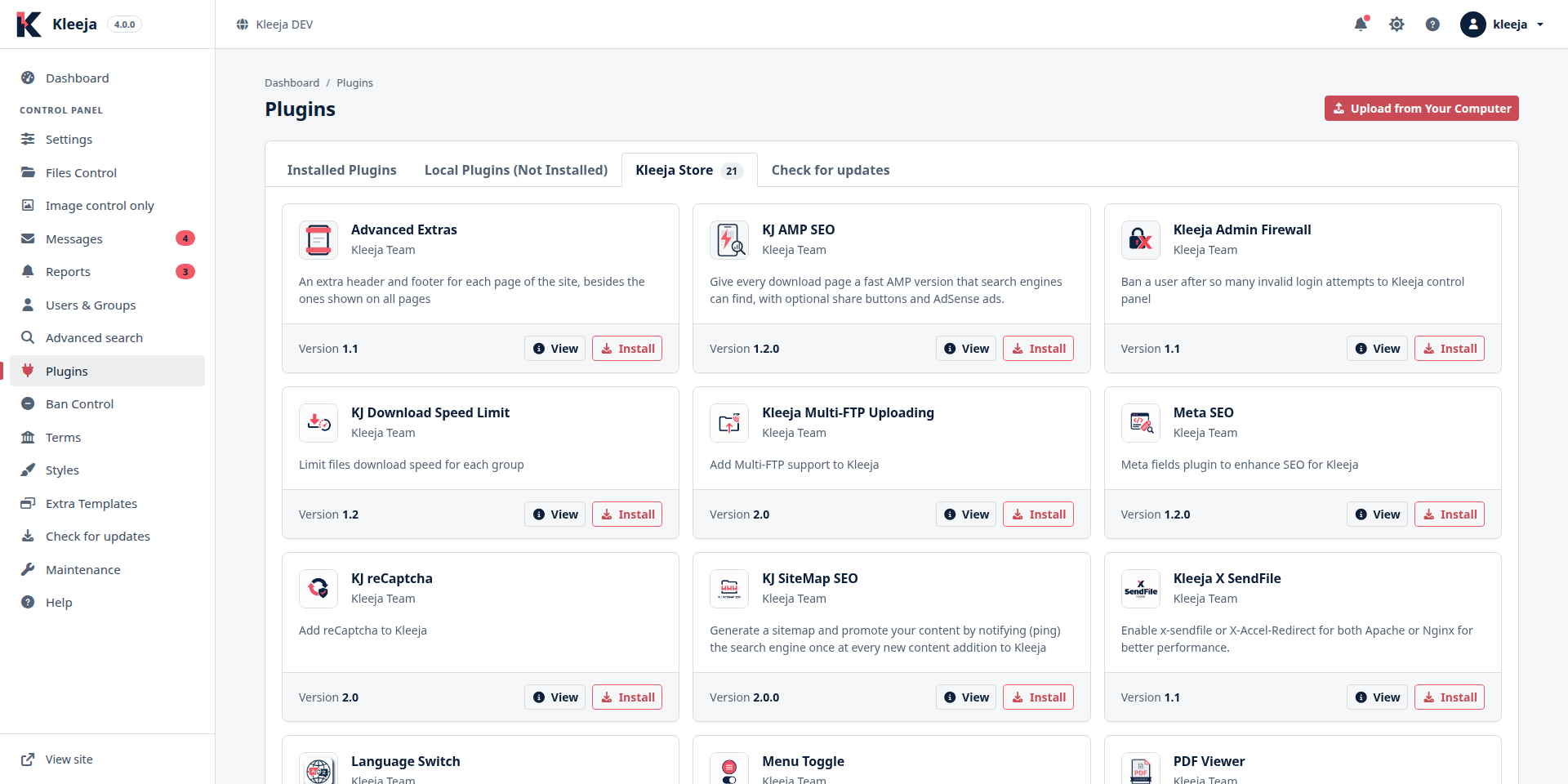Viewport: 1568px width, 784px height.
Task: Click the 4.0.0 version badge
Action: click(x=124, y=24)
